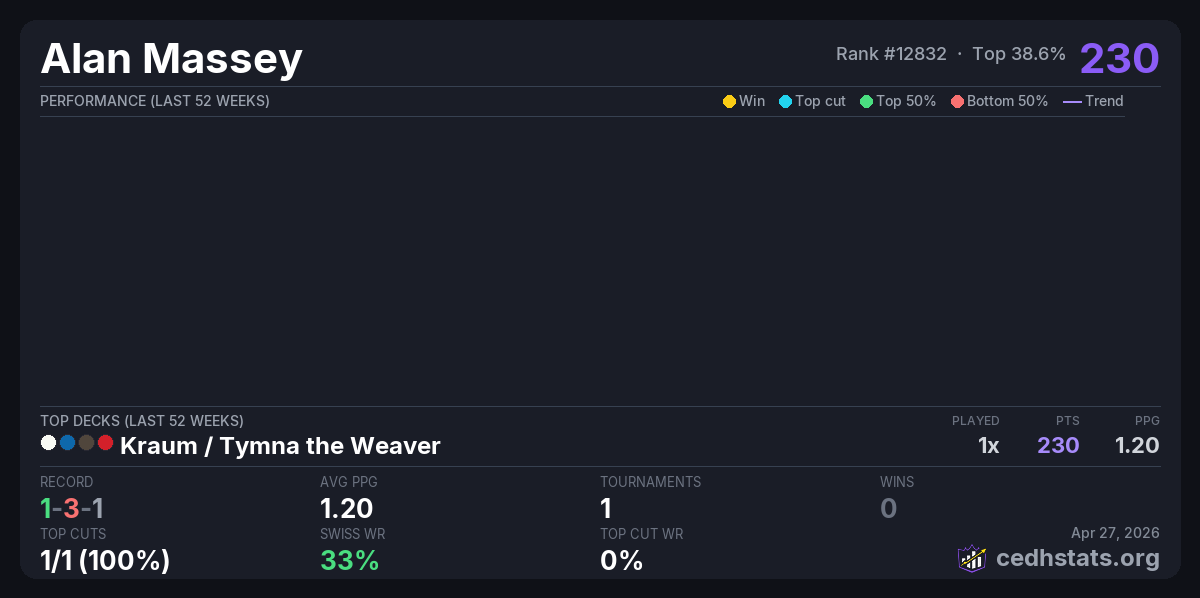
Task: Toggle the cyan Top cut legend marker
Action: pyautogui.click(x=785, y=101)
